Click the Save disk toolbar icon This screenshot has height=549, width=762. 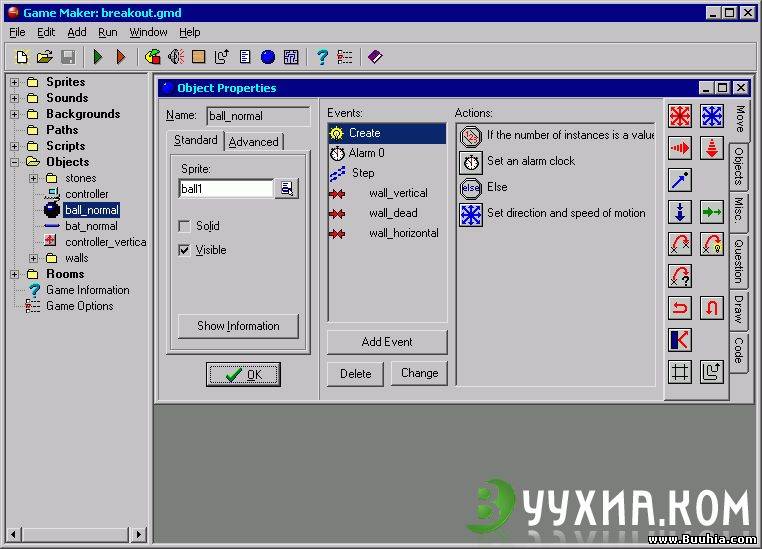[68, 57]
